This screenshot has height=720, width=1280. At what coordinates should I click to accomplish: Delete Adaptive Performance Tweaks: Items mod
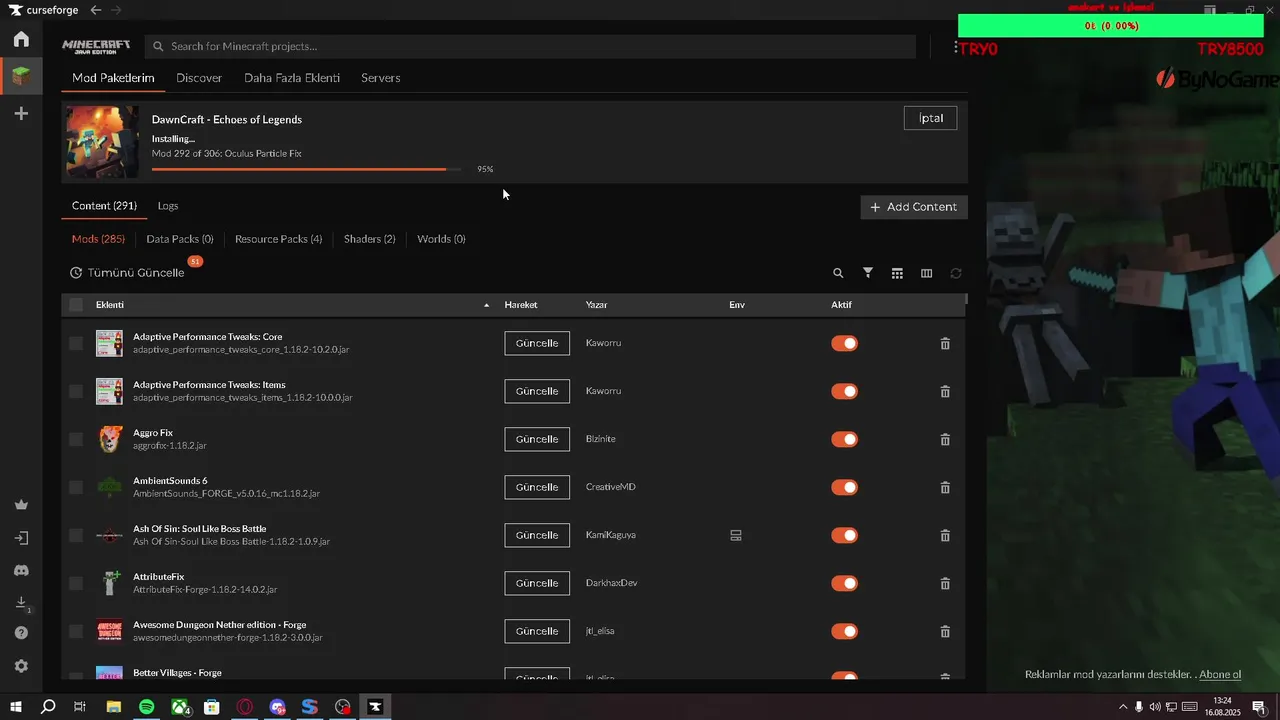point(945,391)
